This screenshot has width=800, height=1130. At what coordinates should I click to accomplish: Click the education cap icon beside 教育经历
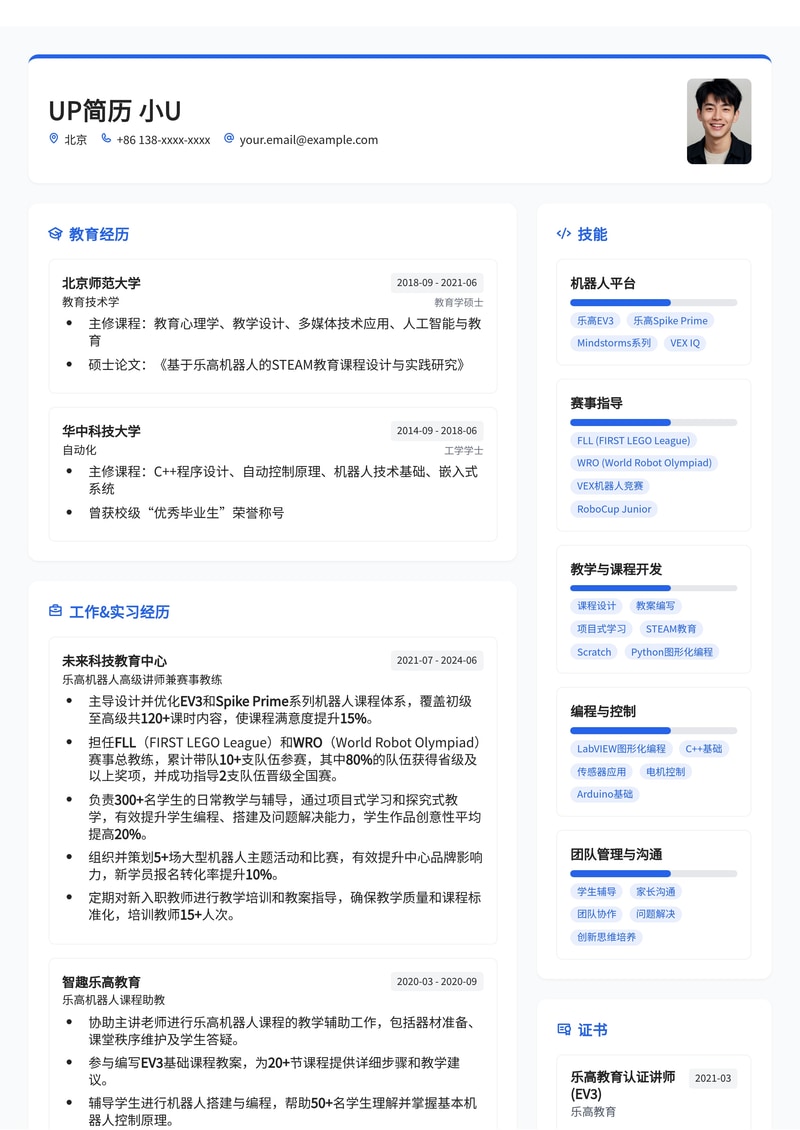[x=55, y=233]
